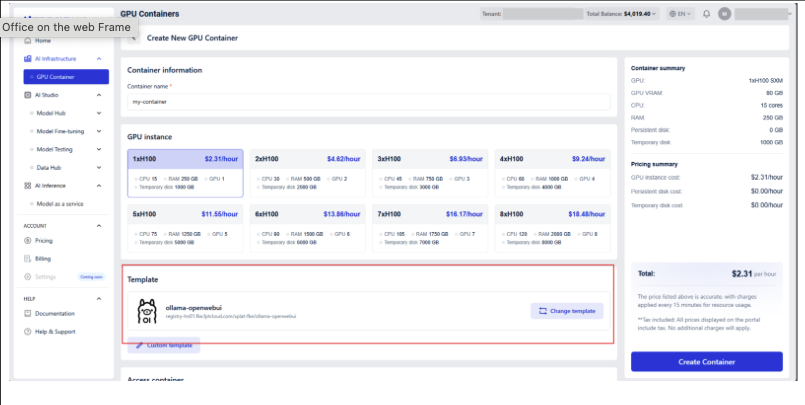Click the Home icon in the sidebar

[27, 41]
